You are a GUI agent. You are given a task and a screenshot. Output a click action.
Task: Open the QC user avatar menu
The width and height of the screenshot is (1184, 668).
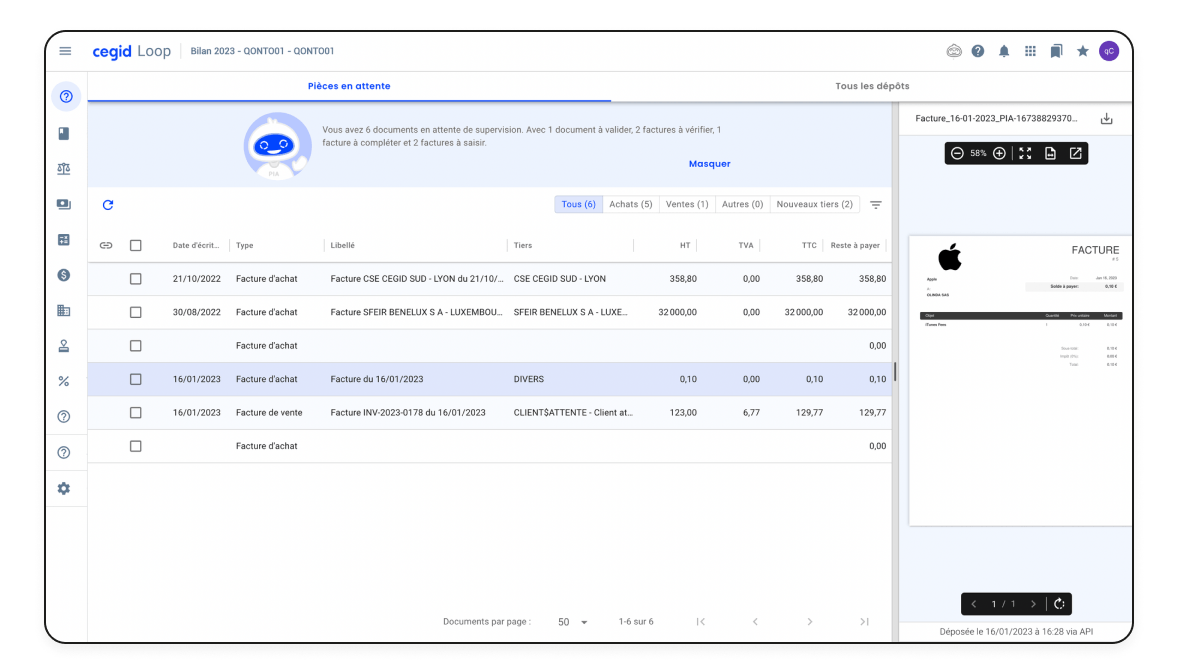(1108, 51)
